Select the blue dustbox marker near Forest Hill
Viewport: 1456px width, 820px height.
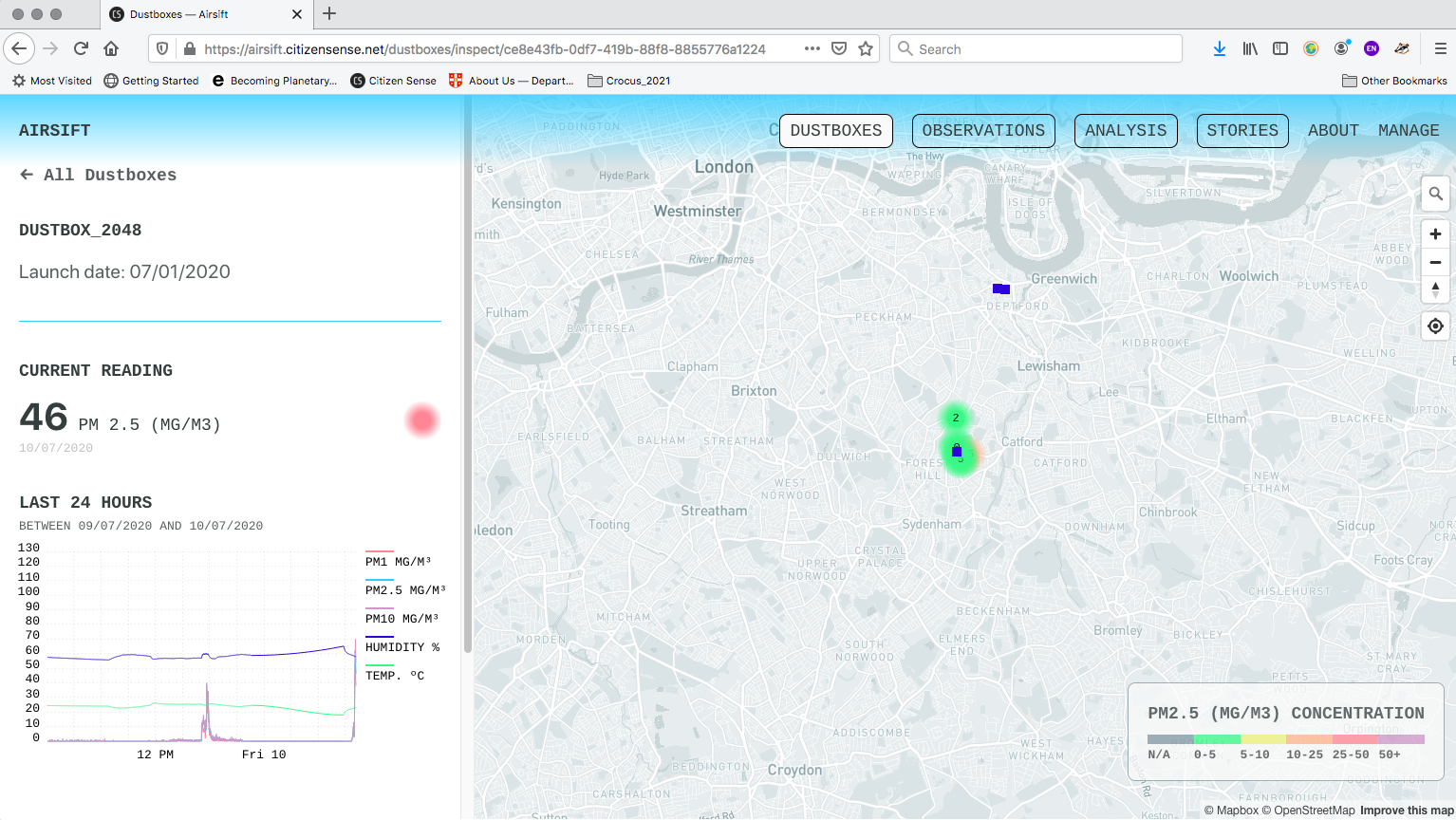(x=957, y=452)
